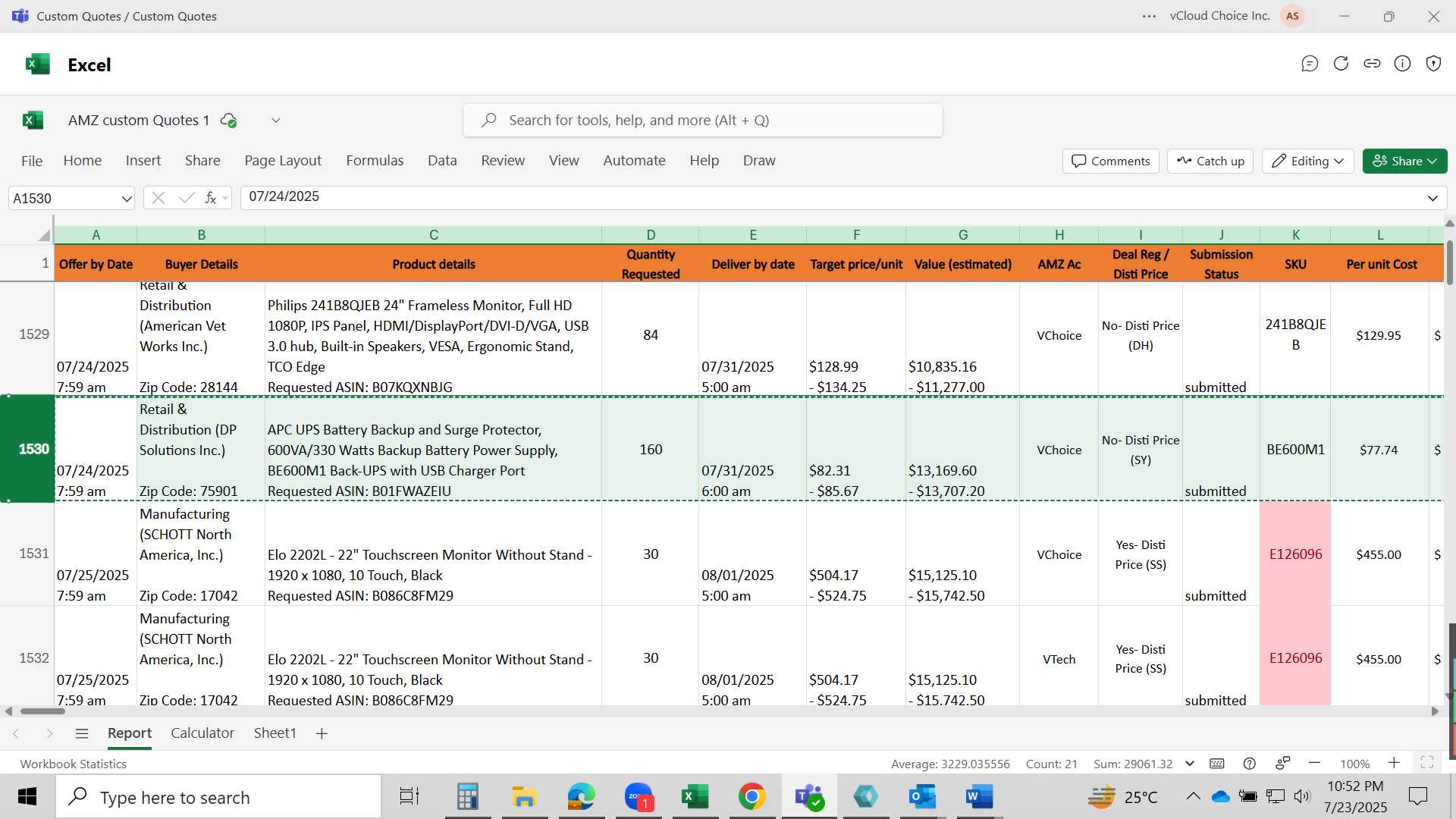Open the insert function fx button

point(210,198)
